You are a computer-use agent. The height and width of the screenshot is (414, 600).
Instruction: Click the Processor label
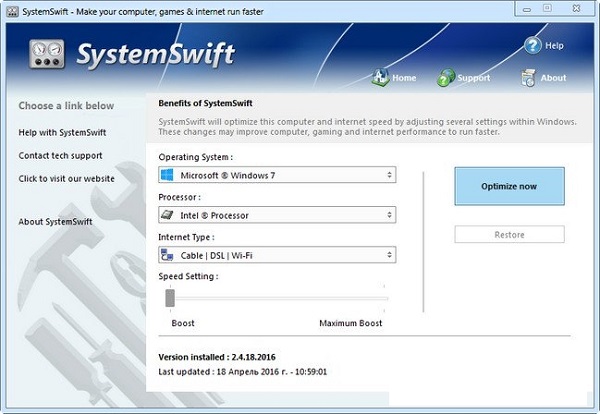click(179, 197)
